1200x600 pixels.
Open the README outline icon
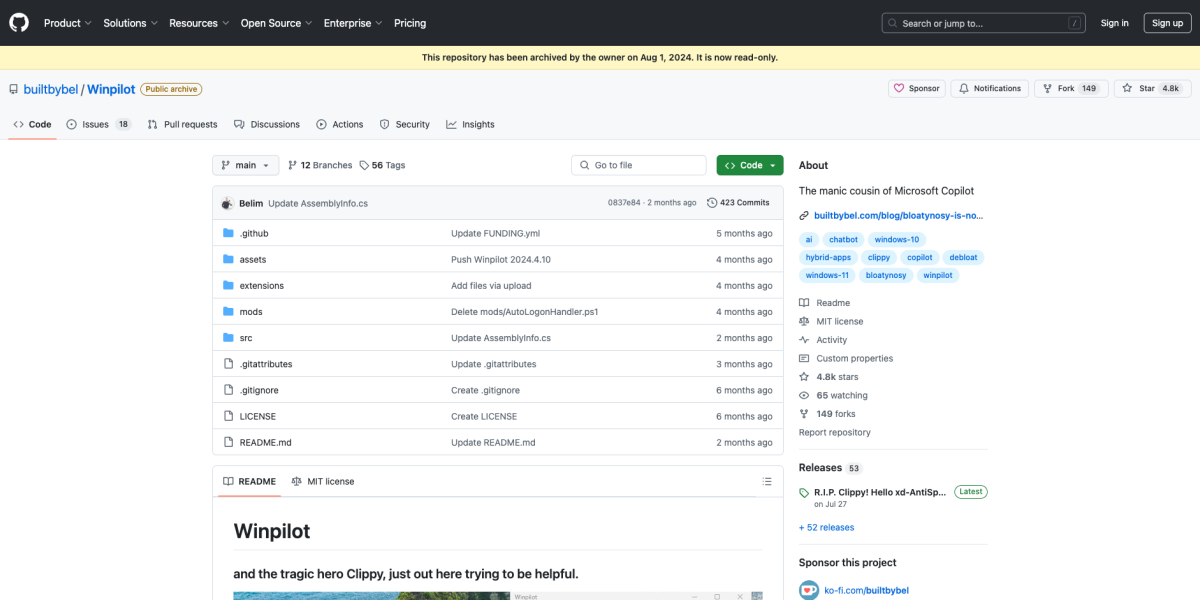pyautogui.click(x=767, y=481)
